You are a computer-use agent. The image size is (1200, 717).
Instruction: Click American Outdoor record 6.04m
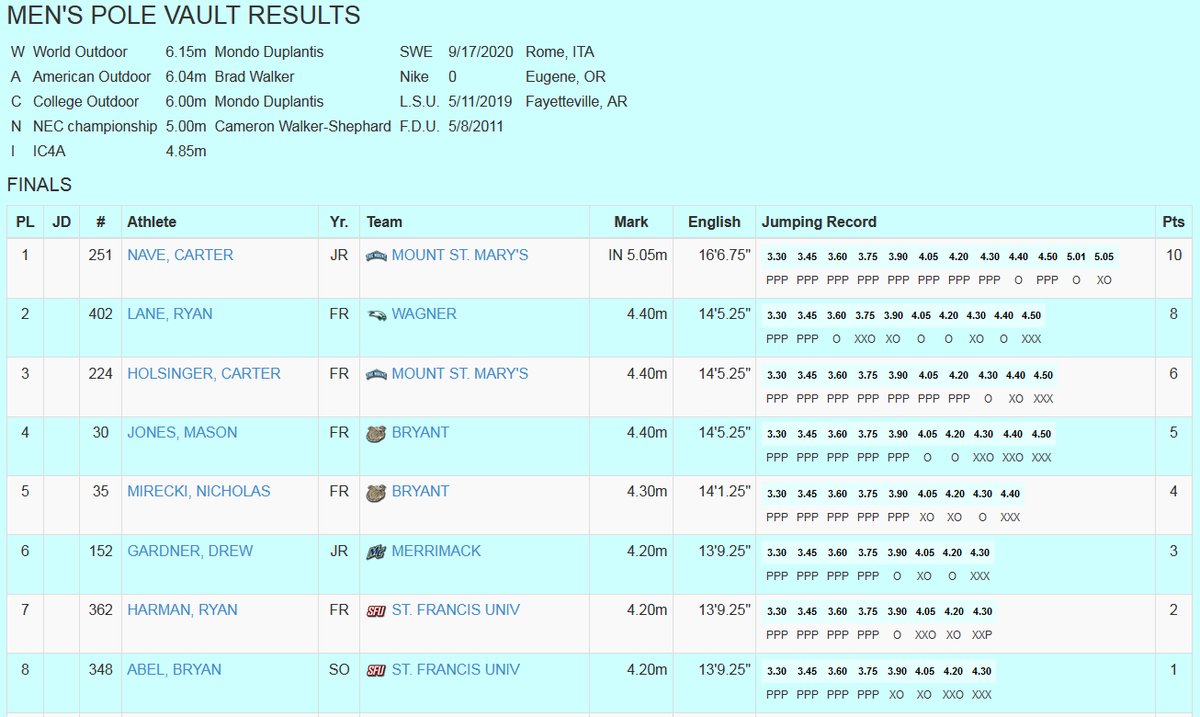[x=186, y=77]
